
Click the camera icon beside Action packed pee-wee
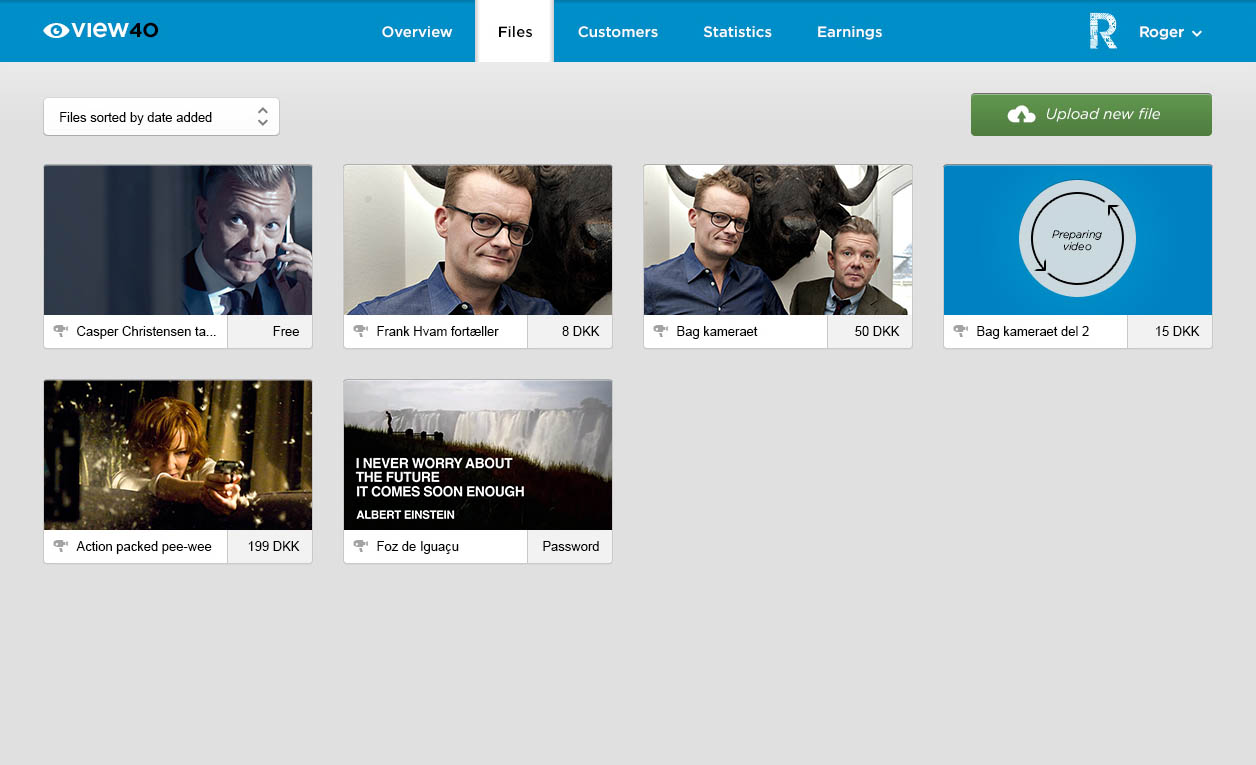[x=60, y=546]
